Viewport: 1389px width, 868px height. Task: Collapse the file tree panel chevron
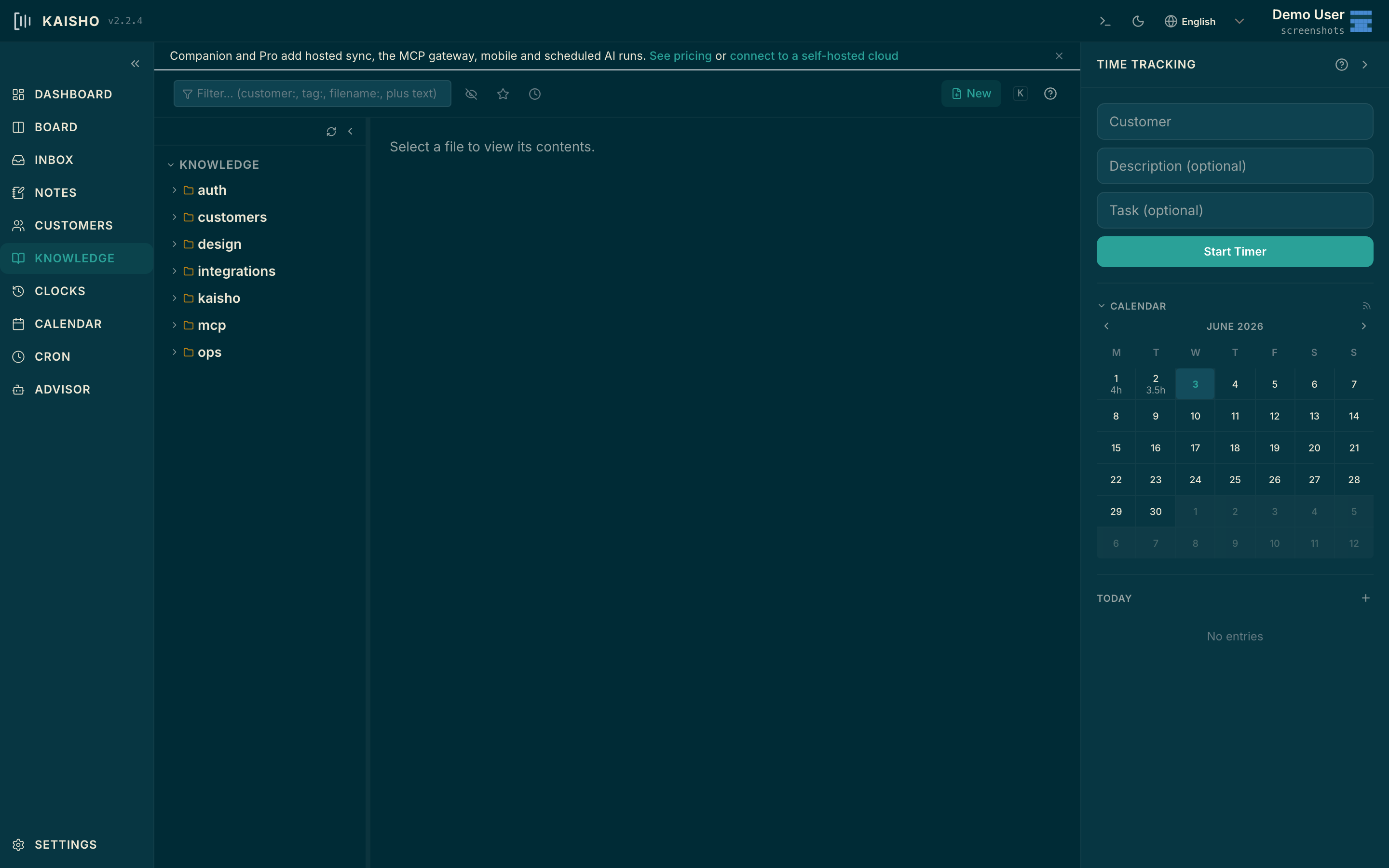coord(350,132)
